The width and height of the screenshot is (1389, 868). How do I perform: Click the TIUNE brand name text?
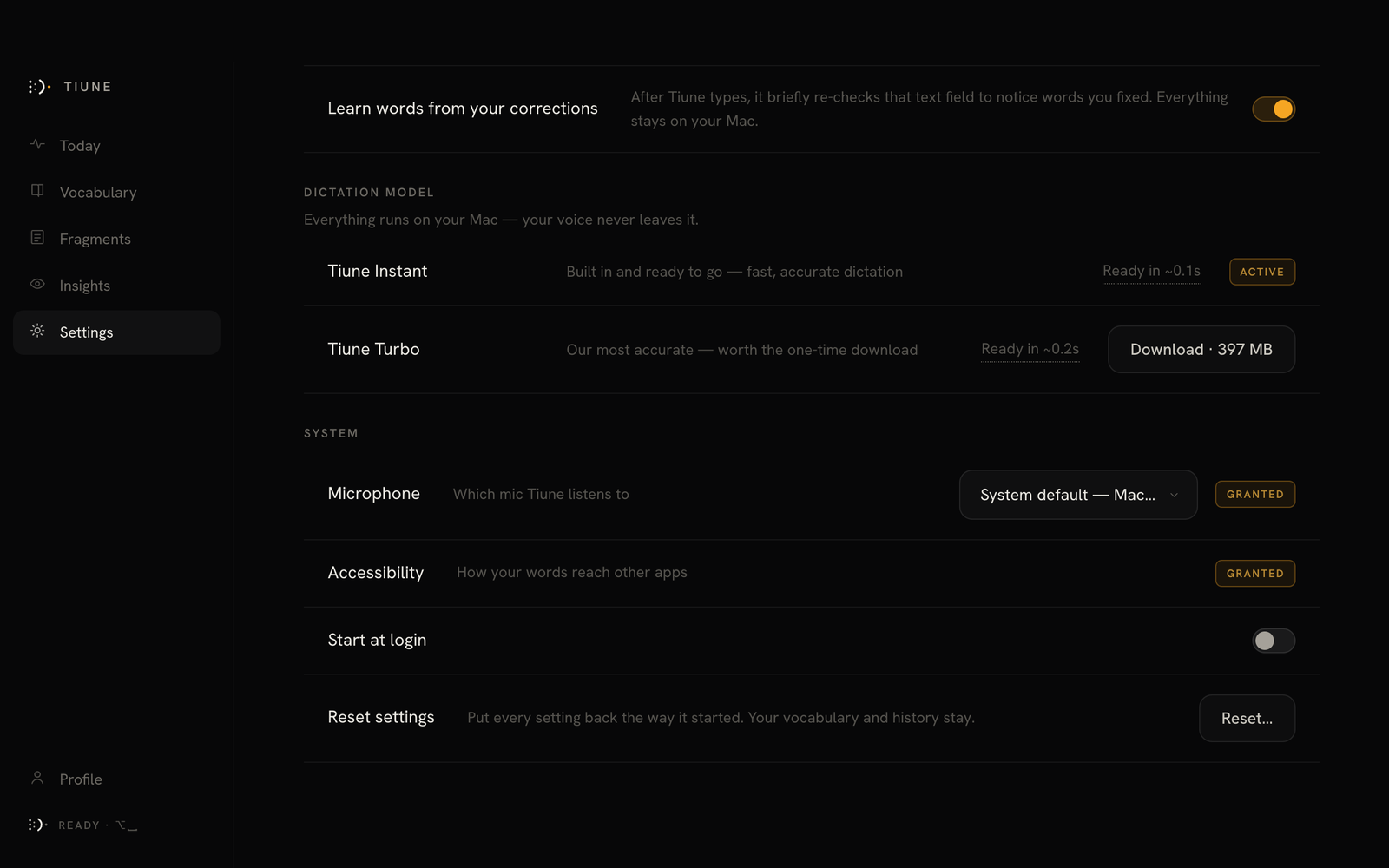(x=88, y=87)
